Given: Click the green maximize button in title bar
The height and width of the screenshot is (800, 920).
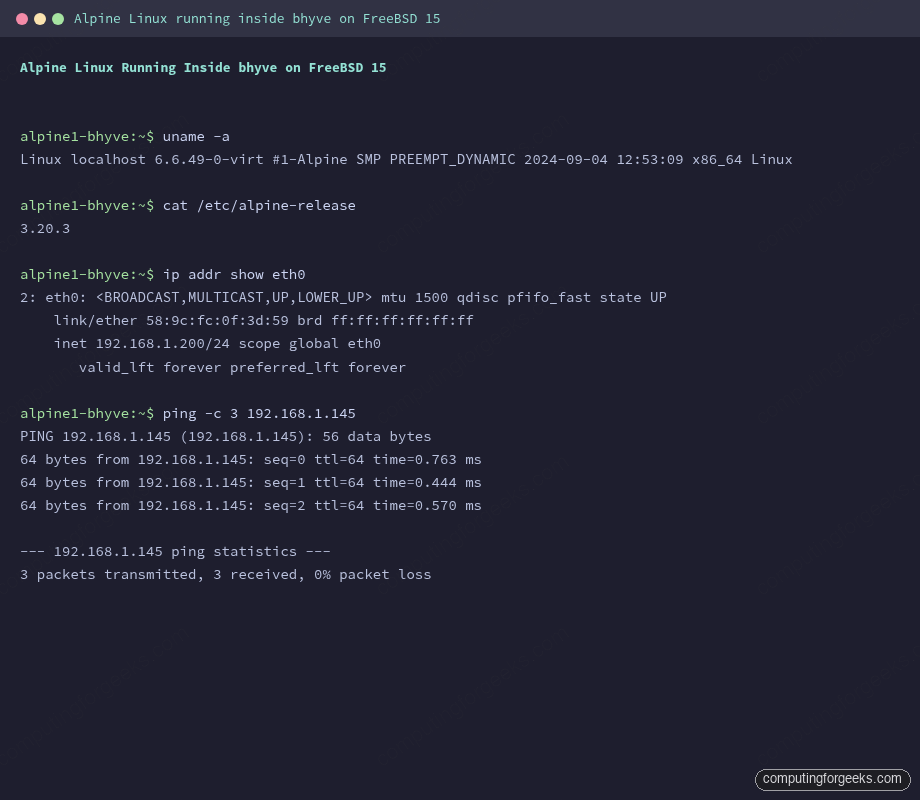Looking at the screenshot, I should click(58, 18).
